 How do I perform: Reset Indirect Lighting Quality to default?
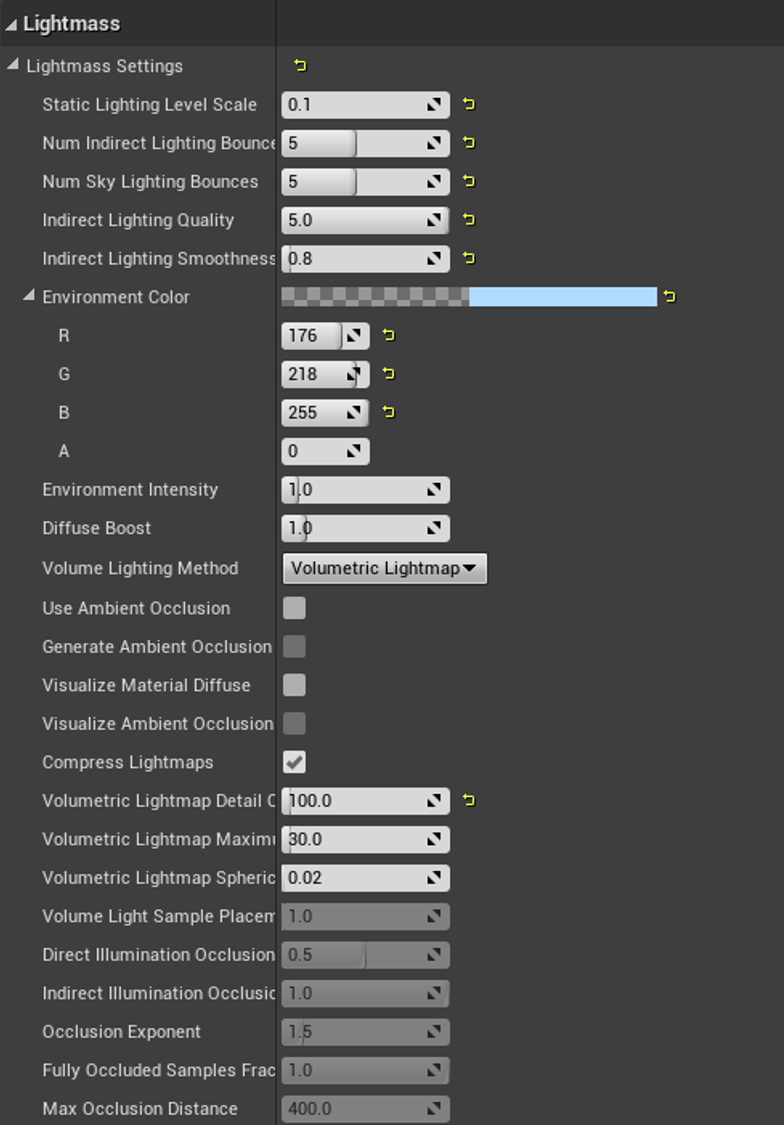(469, 220)
